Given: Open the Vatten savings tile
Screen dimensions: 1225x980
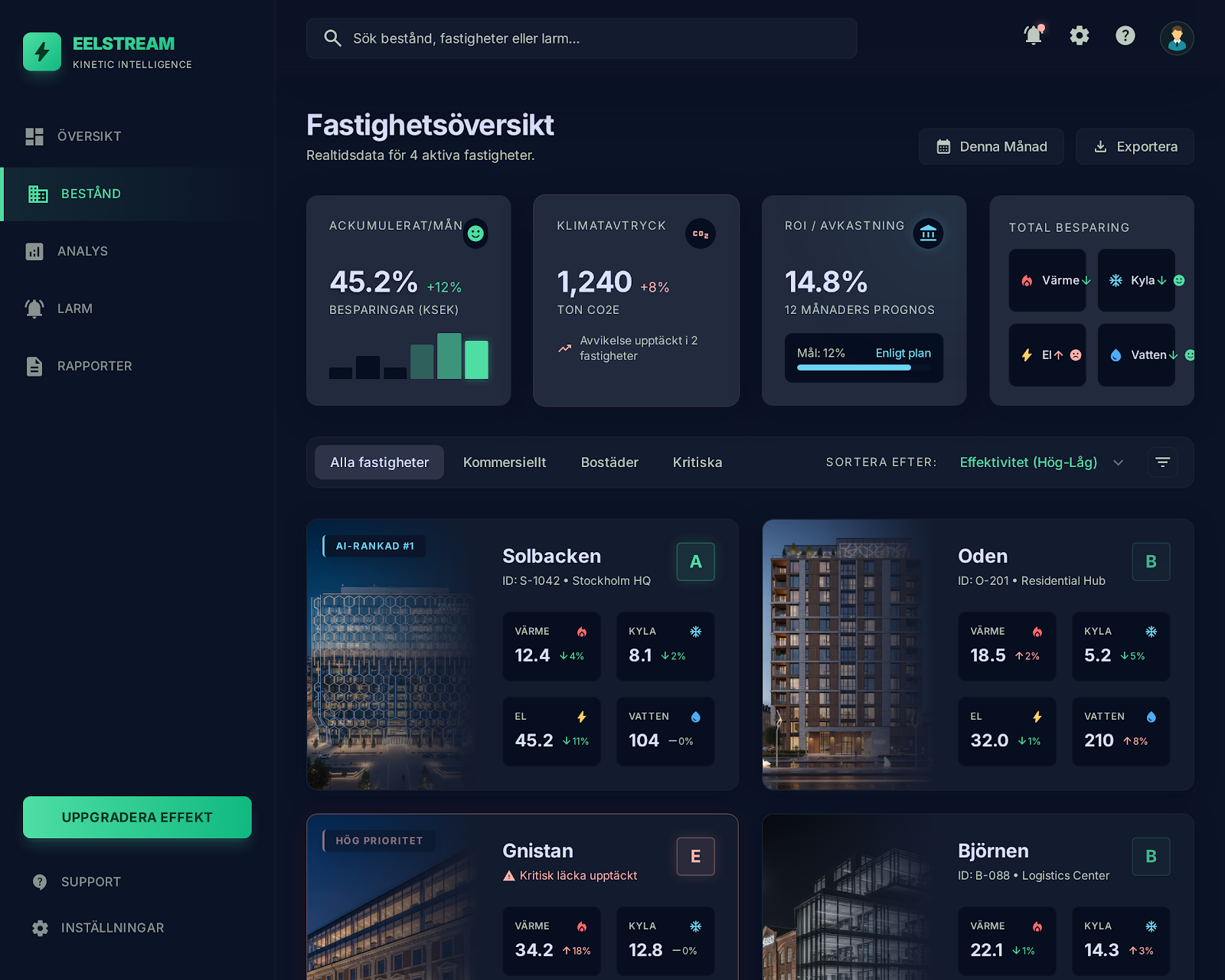Looking at the screenshot, I should pos(1136,355).
